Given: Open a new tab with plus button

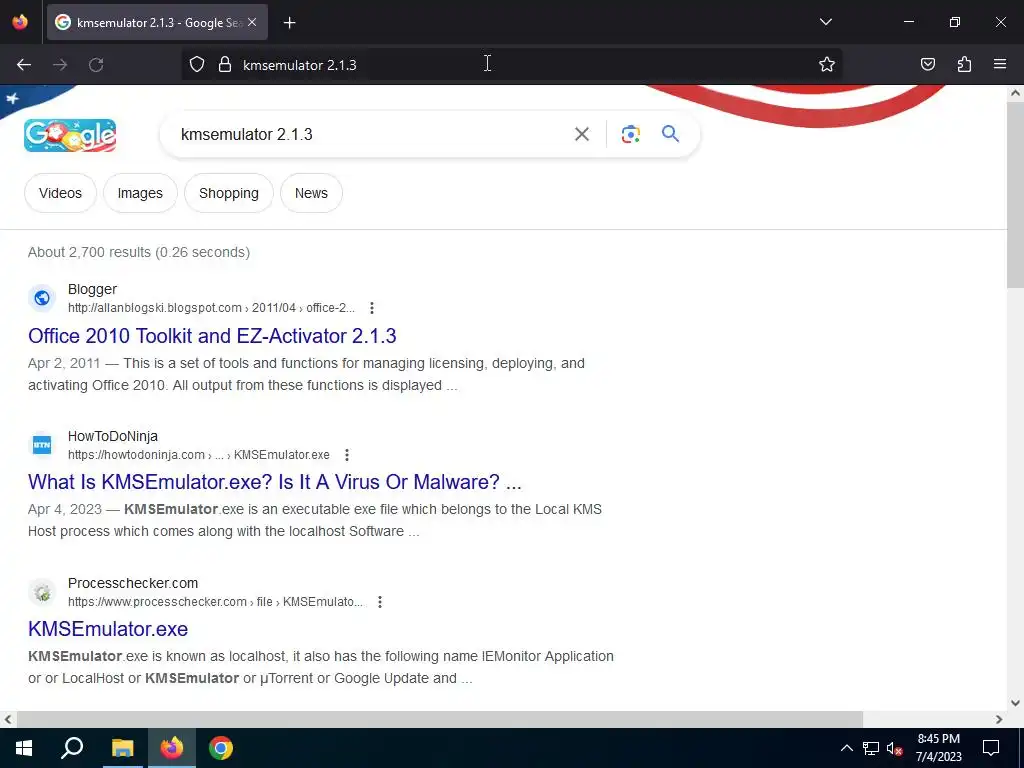Looking at the screenshot, I should click(289, 23).
